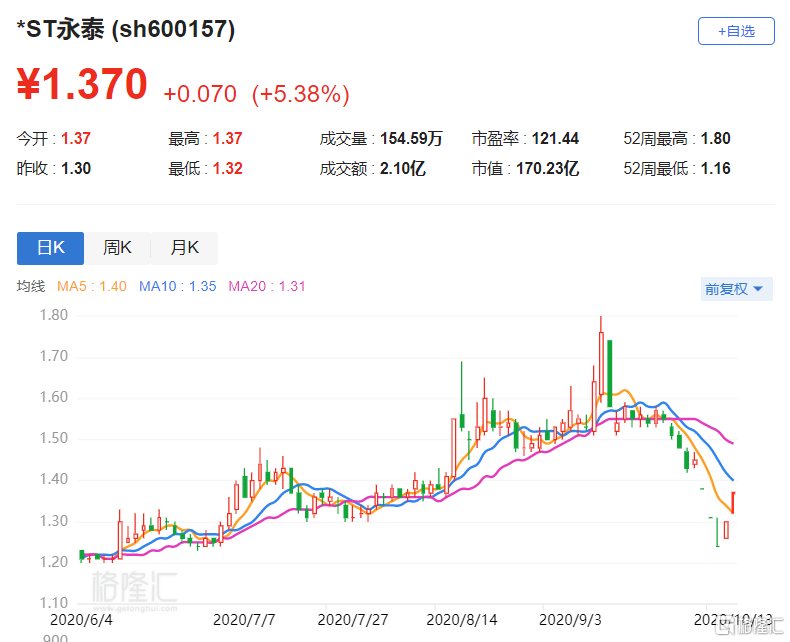Click the 2020/9/3 date axis label
790x642 pixels.
[x=570, y=619]
